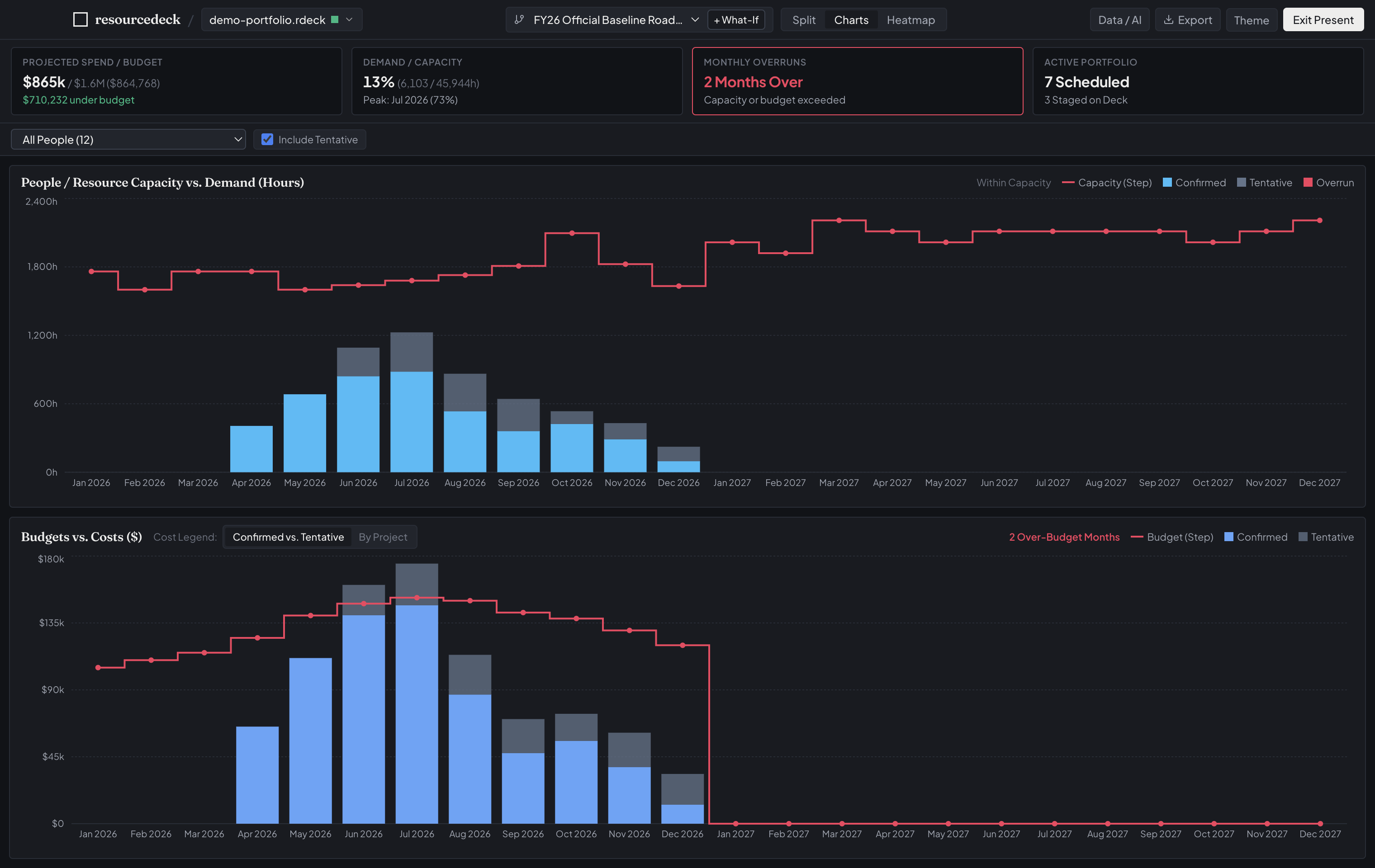Click the Active Portfolio card
This screenshot has width=1375, height=868.
tap(1198, 81)
